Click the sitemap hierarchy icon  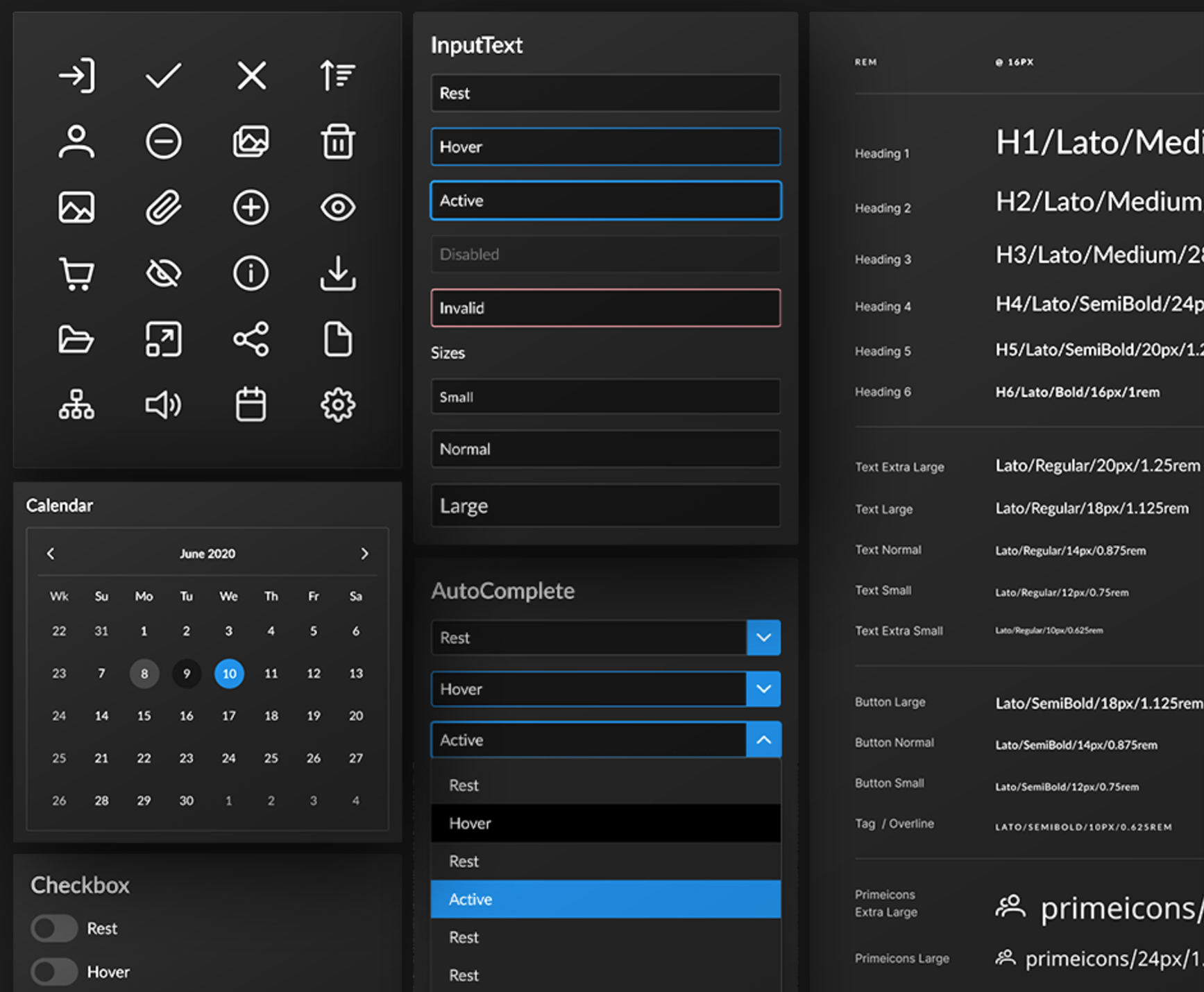tap(76, 404)
